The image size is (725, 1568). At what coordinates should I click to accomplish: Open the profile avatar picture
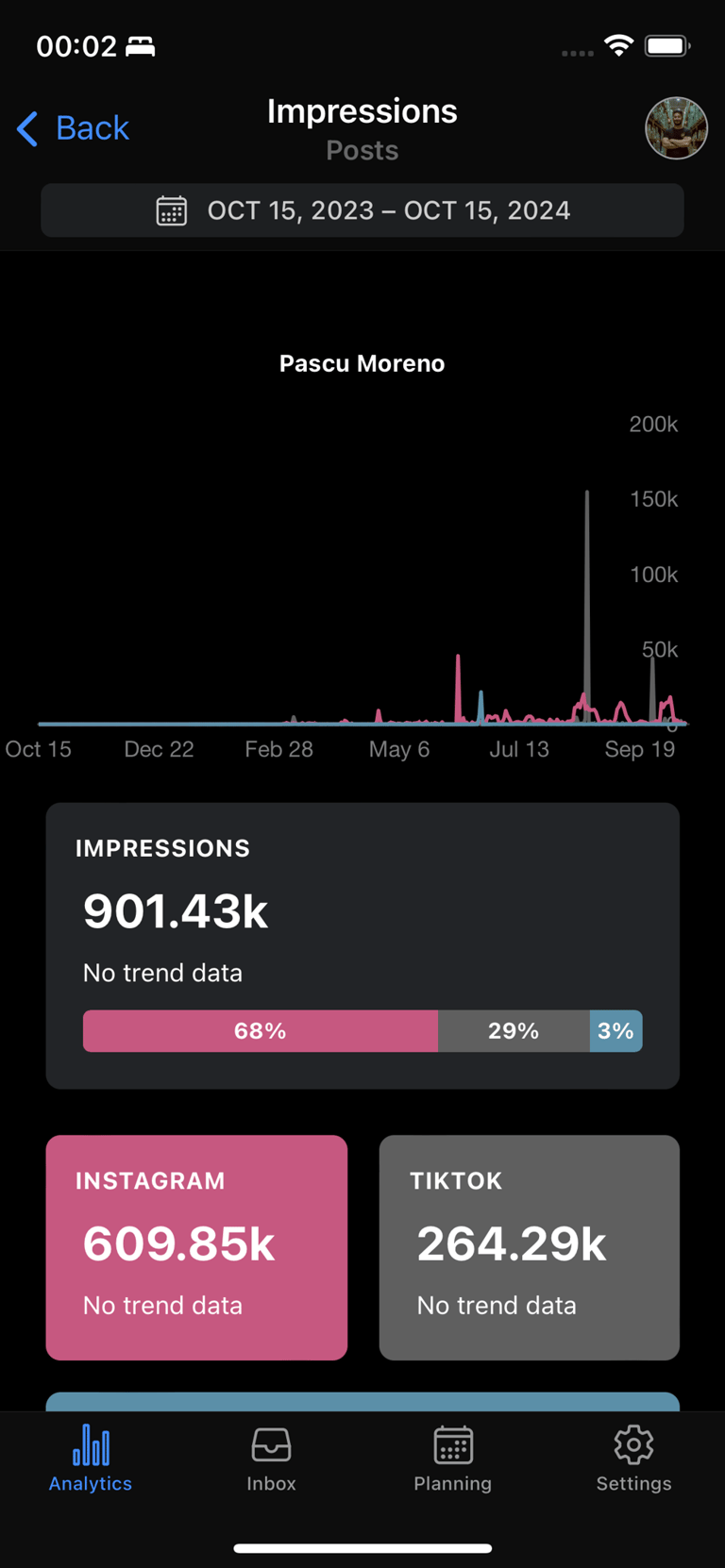[x=676, y=128]
